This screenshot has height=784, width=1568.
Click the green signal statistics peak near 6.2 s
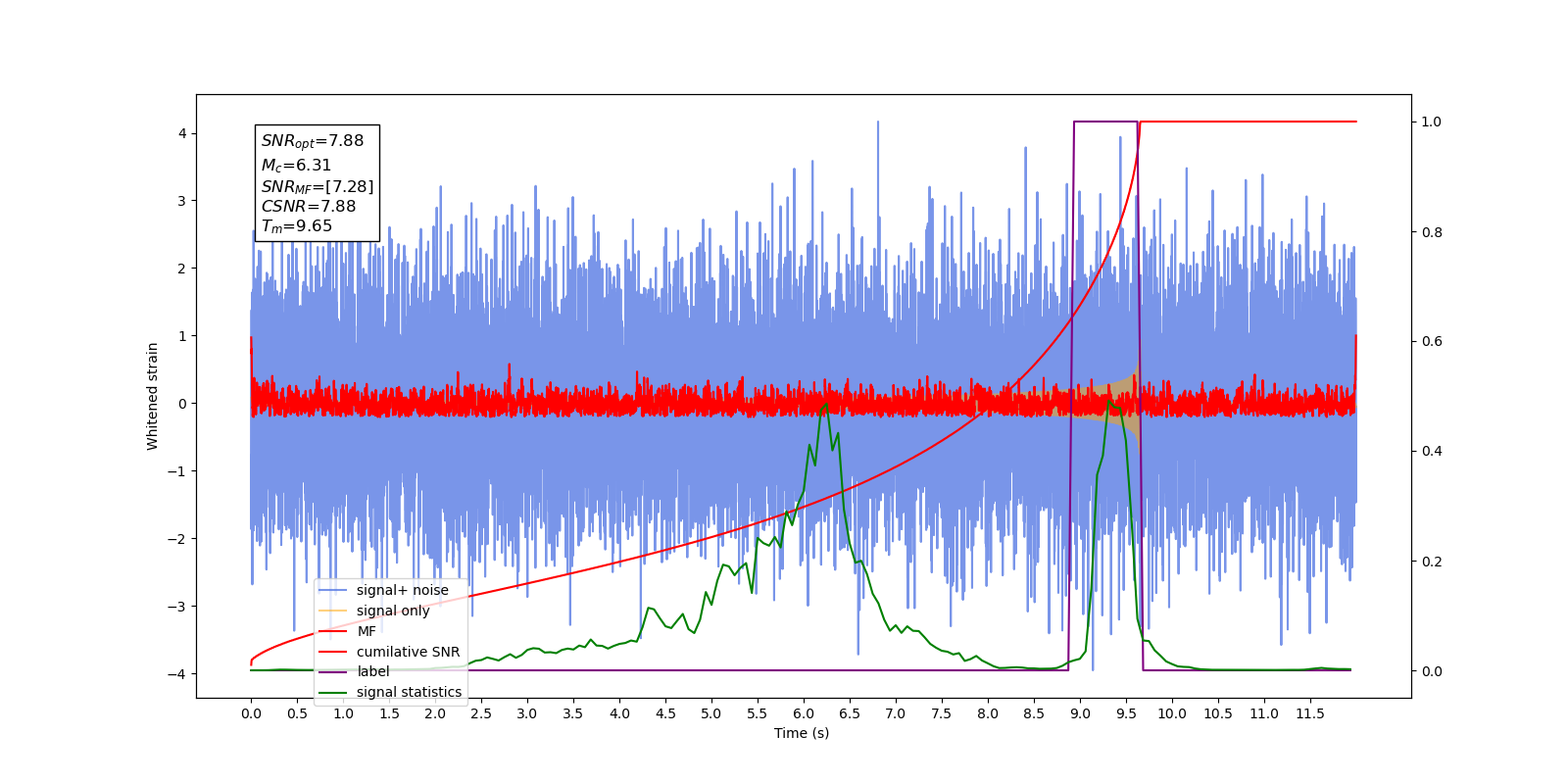point(825,405)
